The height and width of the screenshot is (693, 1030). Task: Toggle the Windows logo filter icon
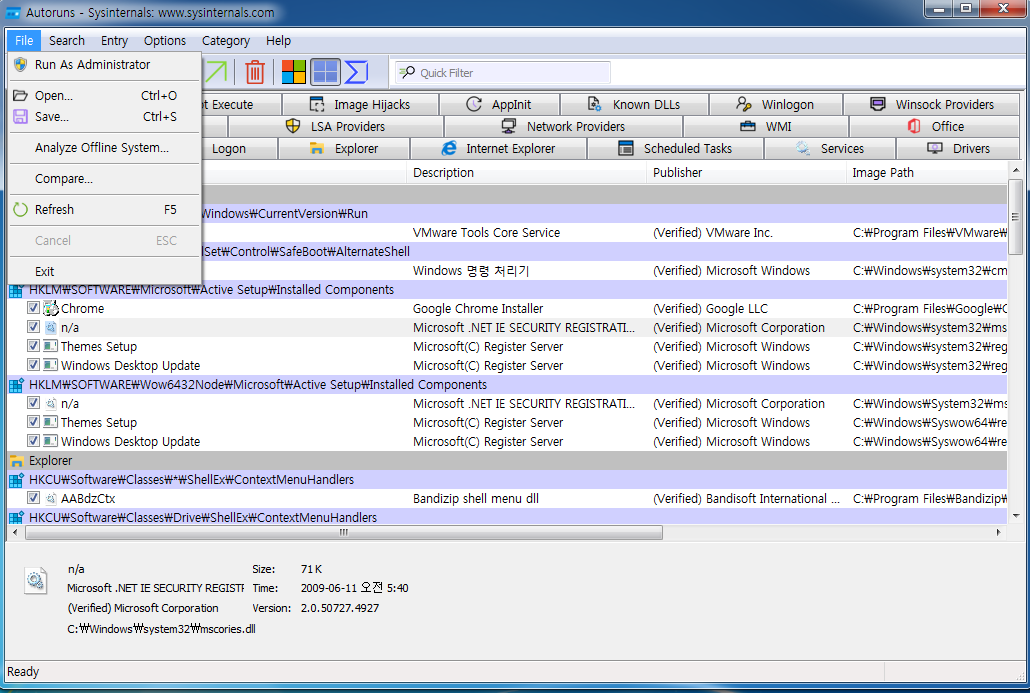click(x=294, y=72)
